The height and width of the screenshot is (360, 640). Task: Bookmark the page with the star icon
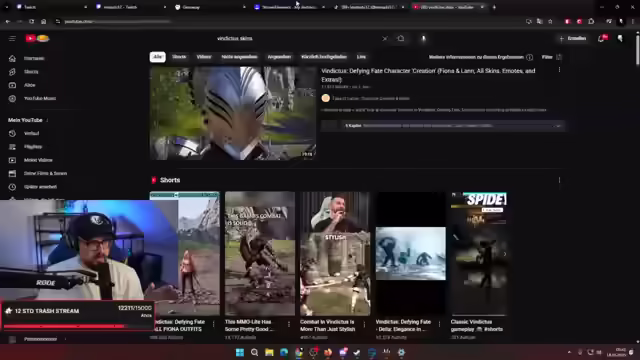[x=550, y=21]
